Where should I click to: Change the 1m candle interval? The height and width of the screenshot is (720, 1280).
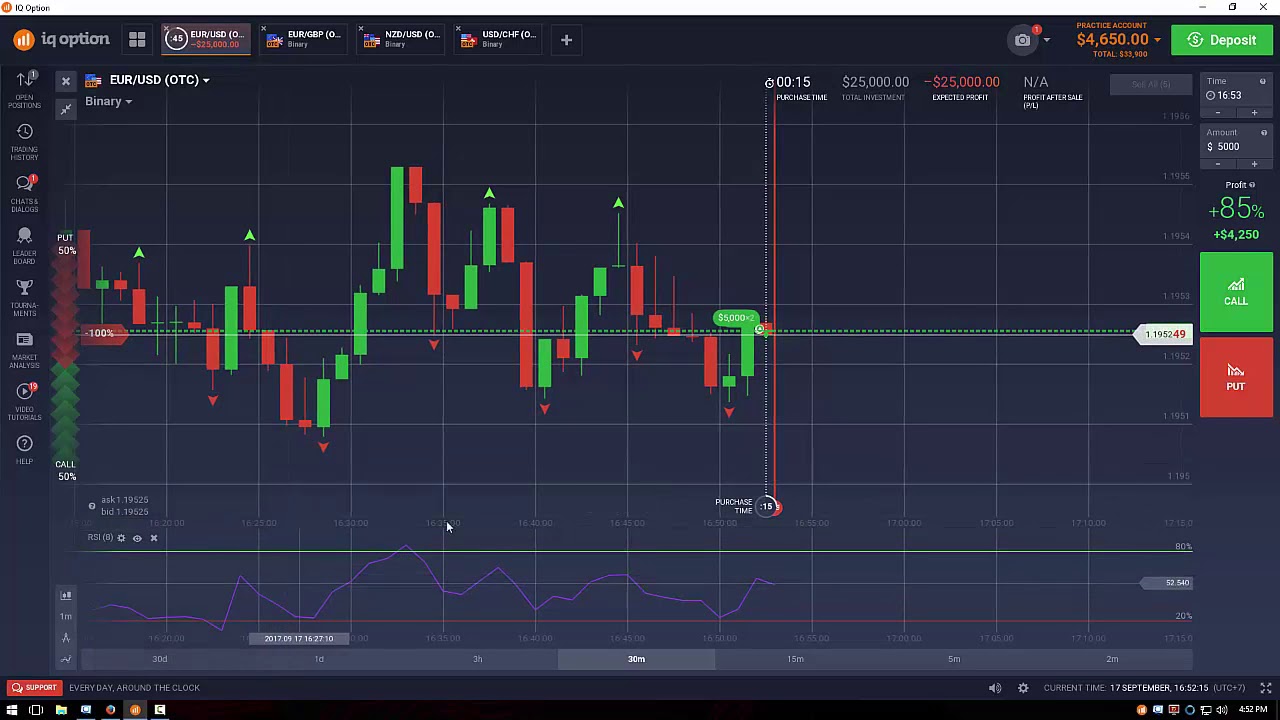(66, 616)
